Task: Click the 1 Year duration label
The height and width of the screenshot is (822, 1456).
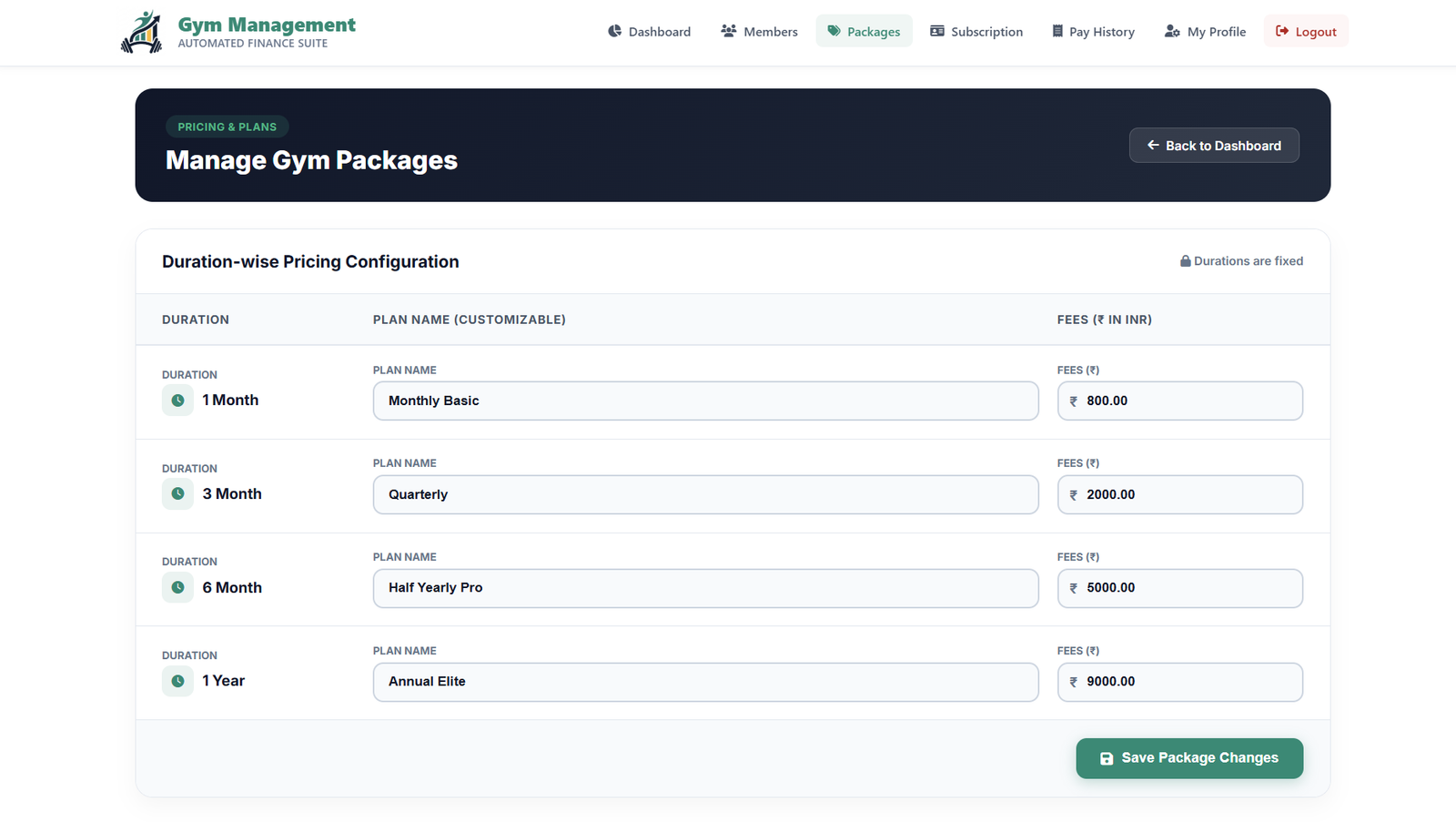Action: (x=224, y=681)
